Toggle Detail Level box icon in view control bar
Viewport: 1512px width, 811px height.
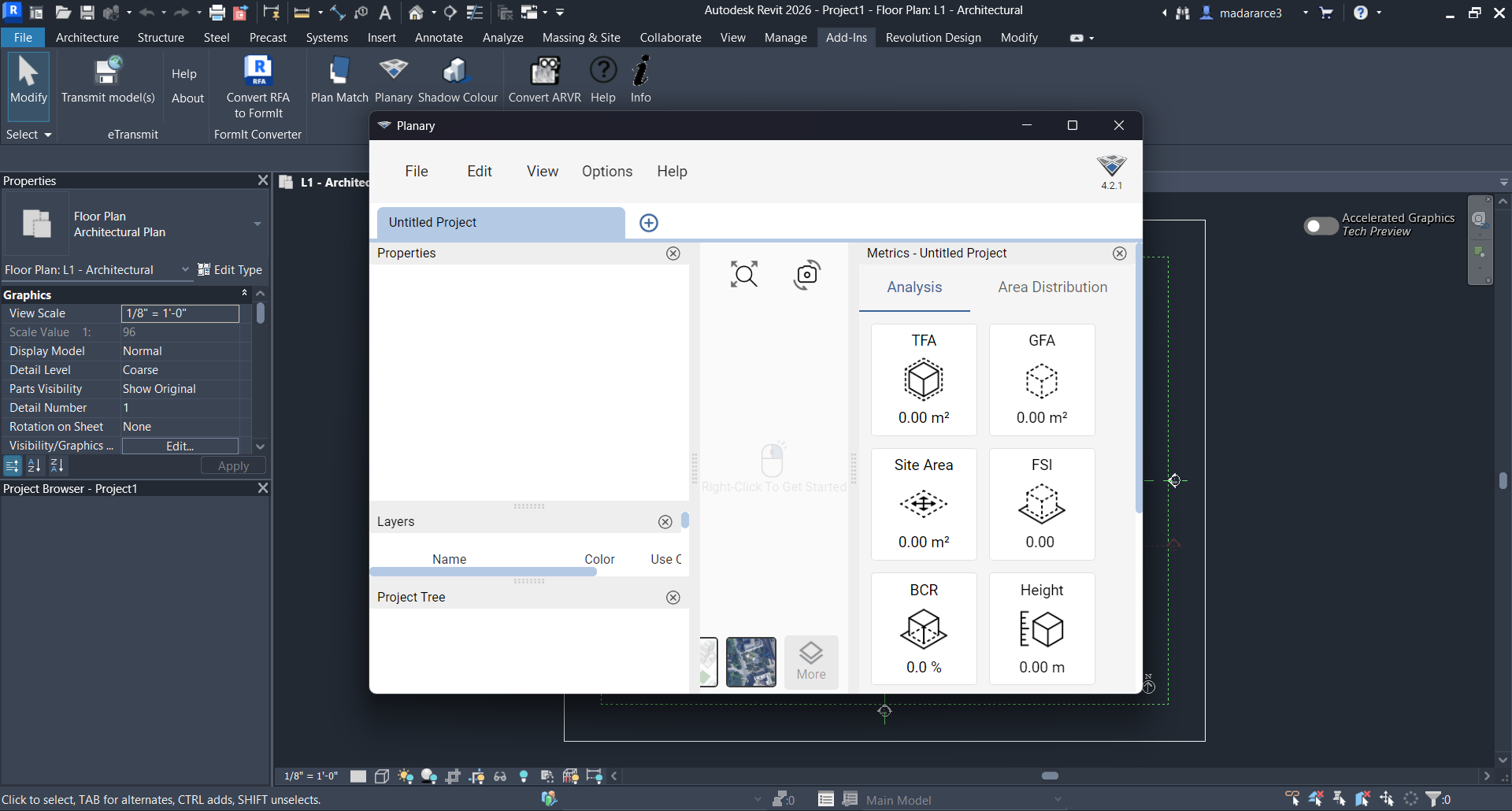click(x=358, y=776)
